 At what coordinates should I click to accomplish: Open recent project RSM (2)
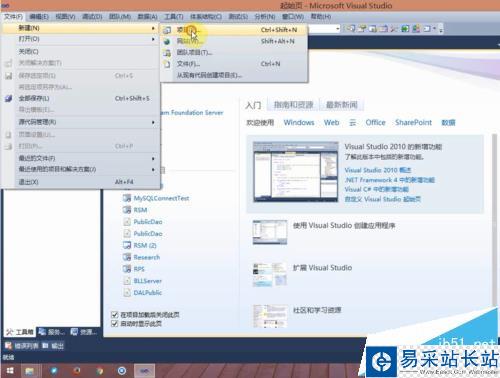pyautogui.click(x=145, y=246)
